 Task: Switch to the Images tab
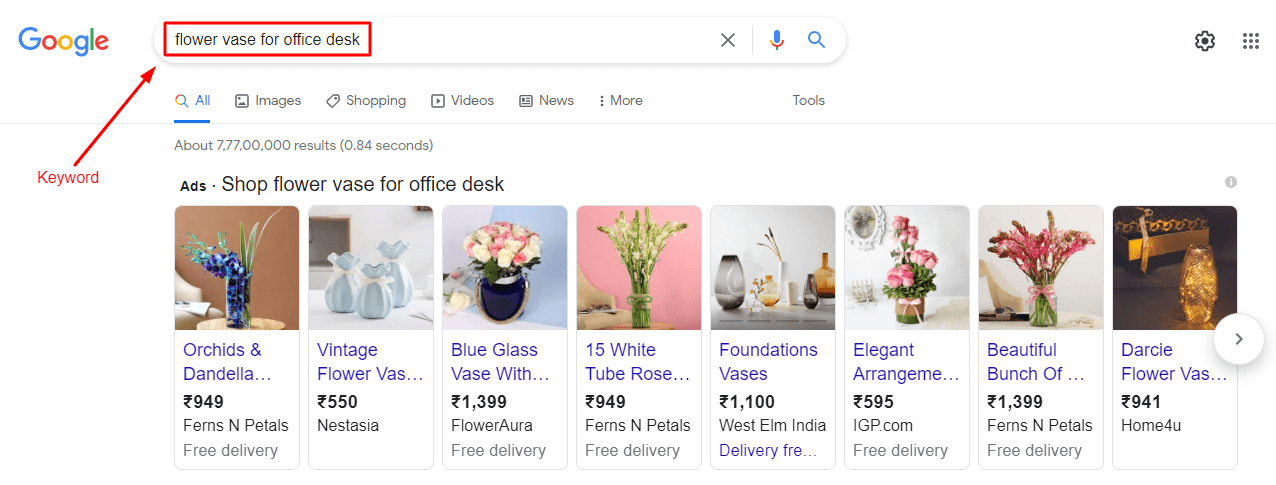tap(268, 101)
